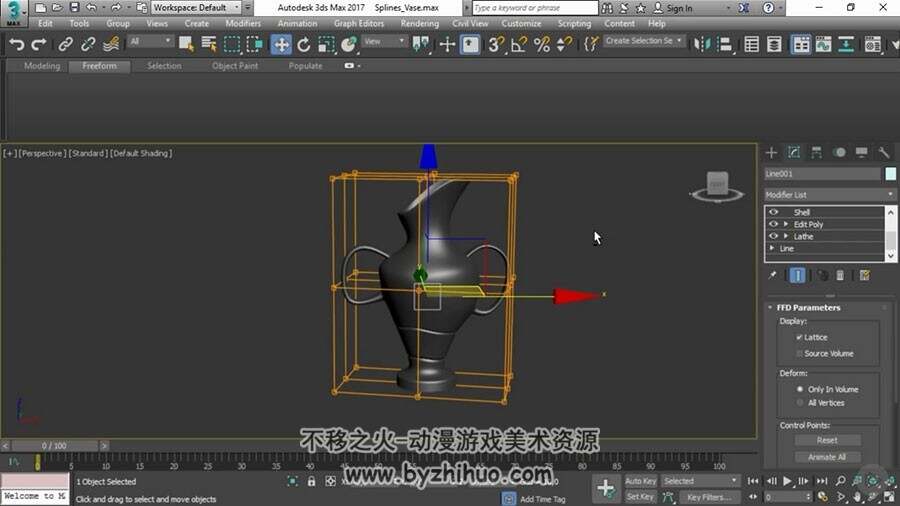The image size is (900, 506).
Task: Open the selection filter All dropdown
Action: click(x=150, y=41)
